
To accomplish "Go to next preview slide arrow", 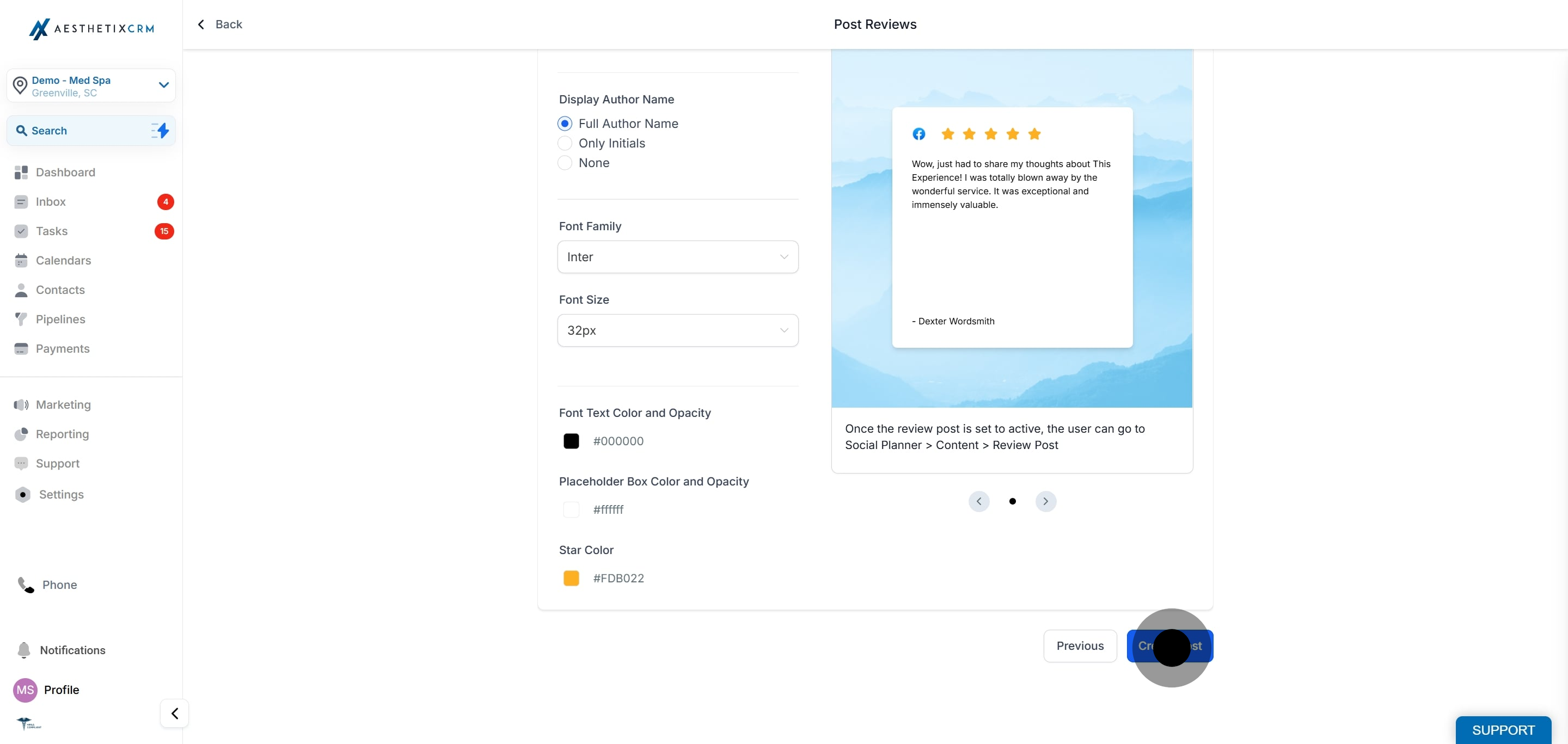I will coord(1046,501).
